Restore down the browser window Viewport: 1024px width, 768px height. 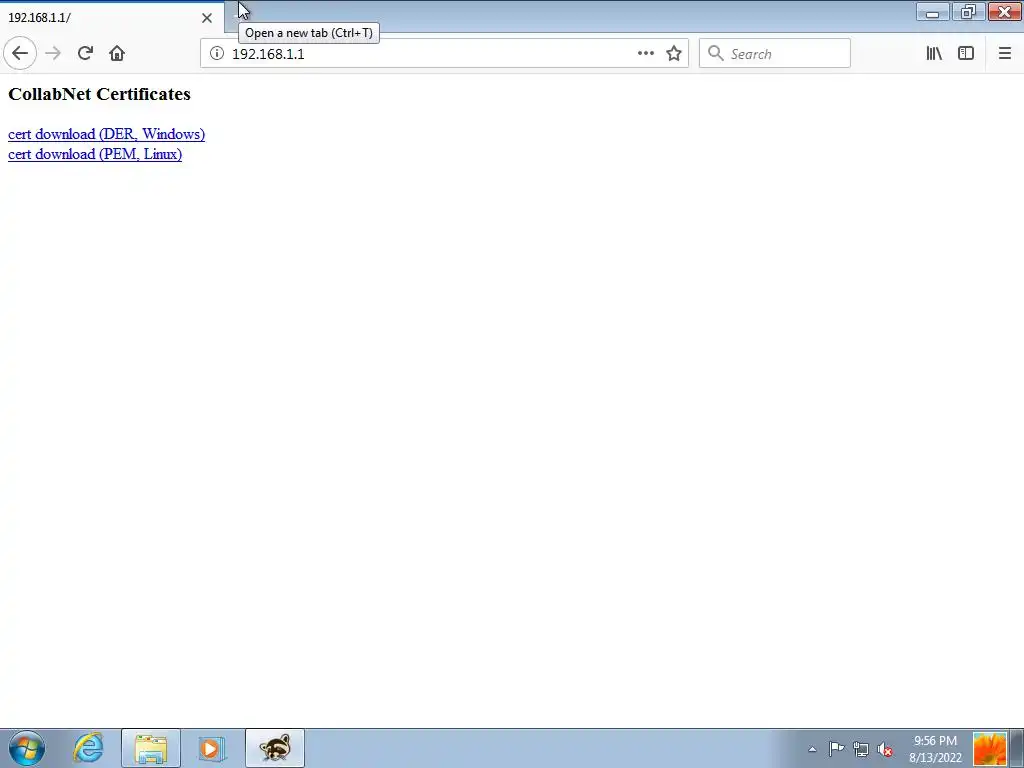tap(968, 12)
